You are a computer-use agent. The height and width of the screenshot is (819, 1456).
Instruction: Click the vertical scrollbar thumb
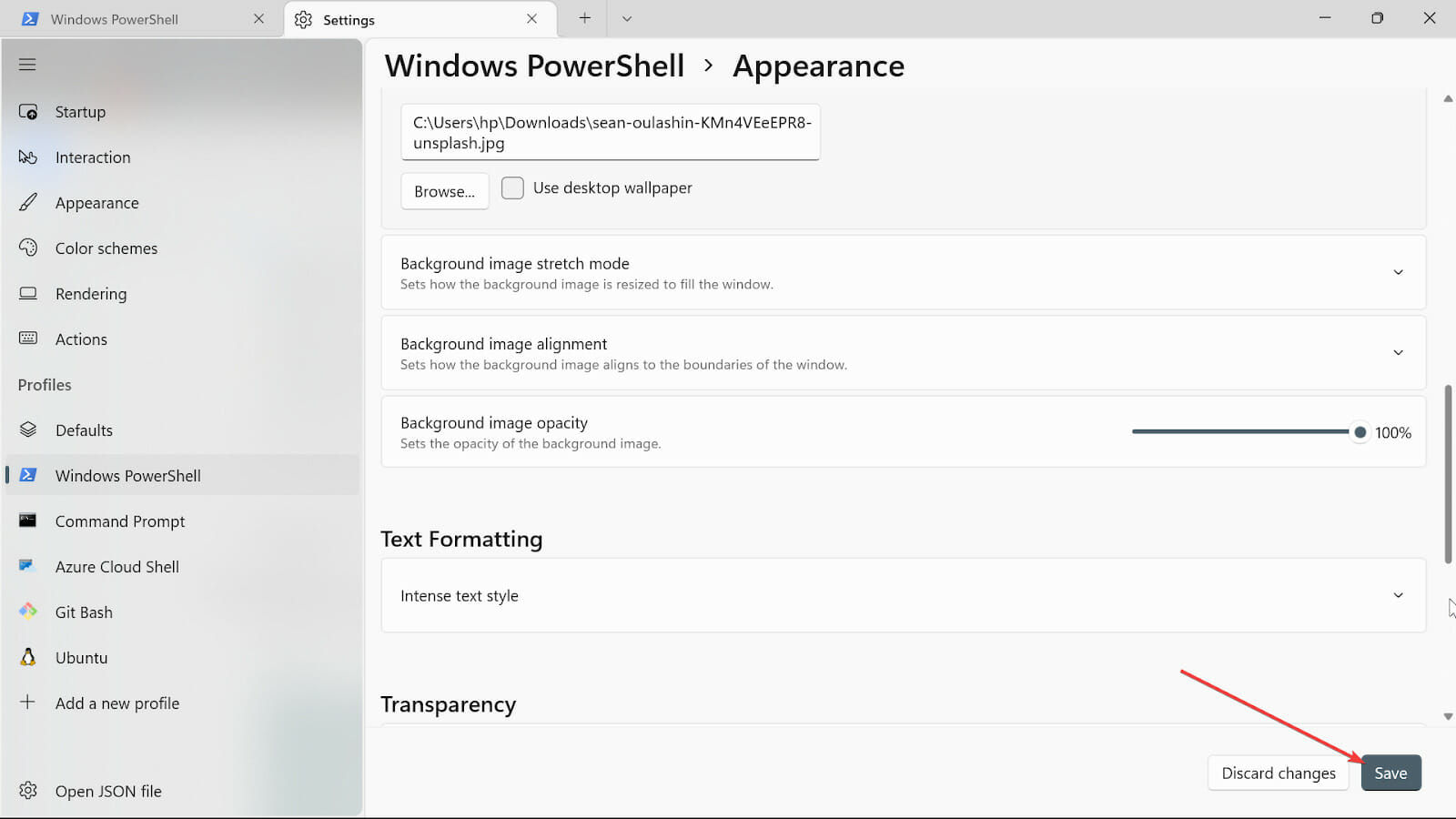[1448, 474]
